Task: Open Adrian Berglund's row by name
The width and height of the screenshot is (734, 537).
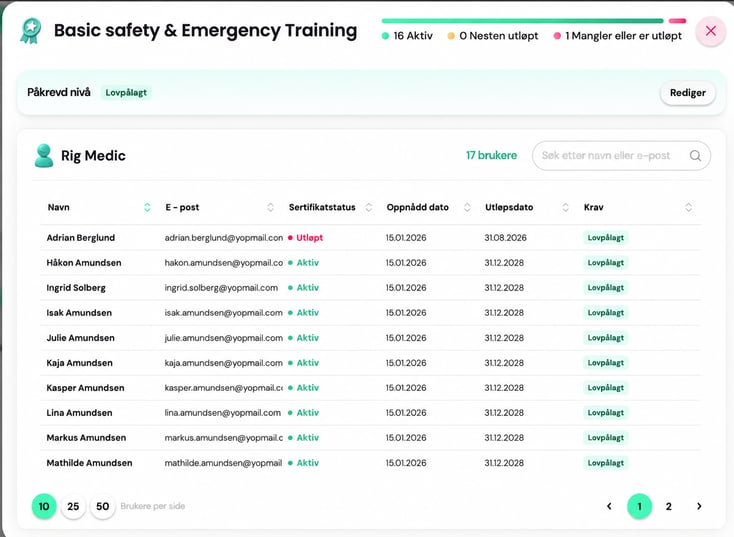Action: click(x=81, y=237)
